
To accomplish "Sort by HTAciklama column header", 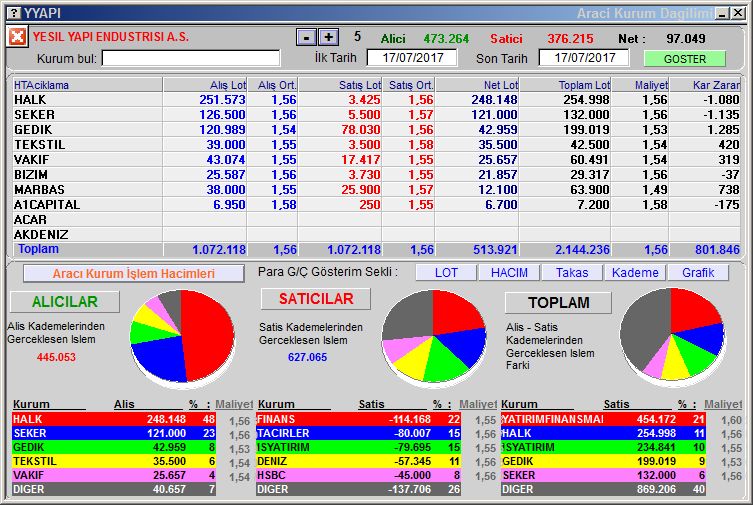I will pos(87,85).
